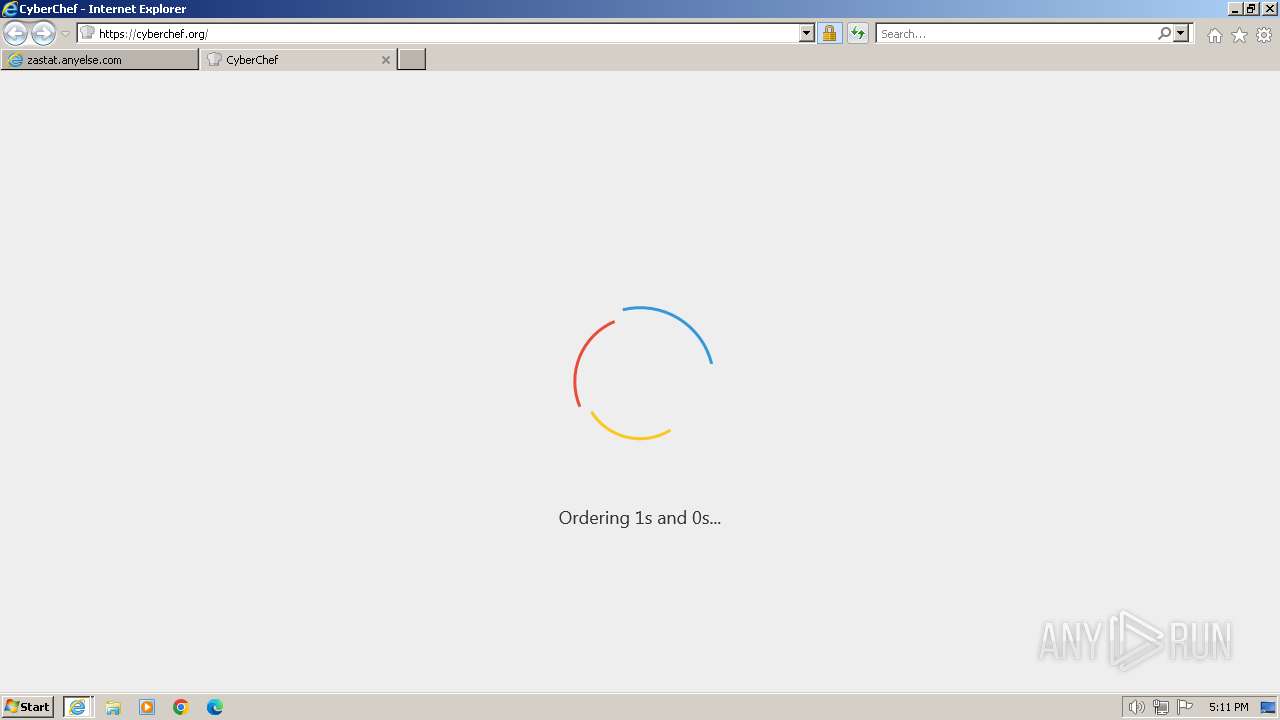
Task: Open Favorites star icon
Action: point(1239,35)
